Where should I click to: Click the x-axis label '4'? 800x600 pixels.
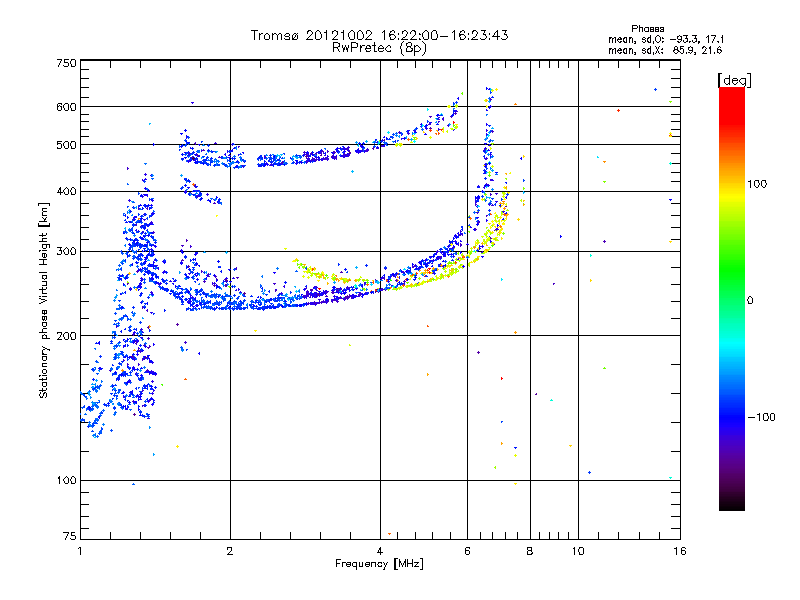coord(380,551)
